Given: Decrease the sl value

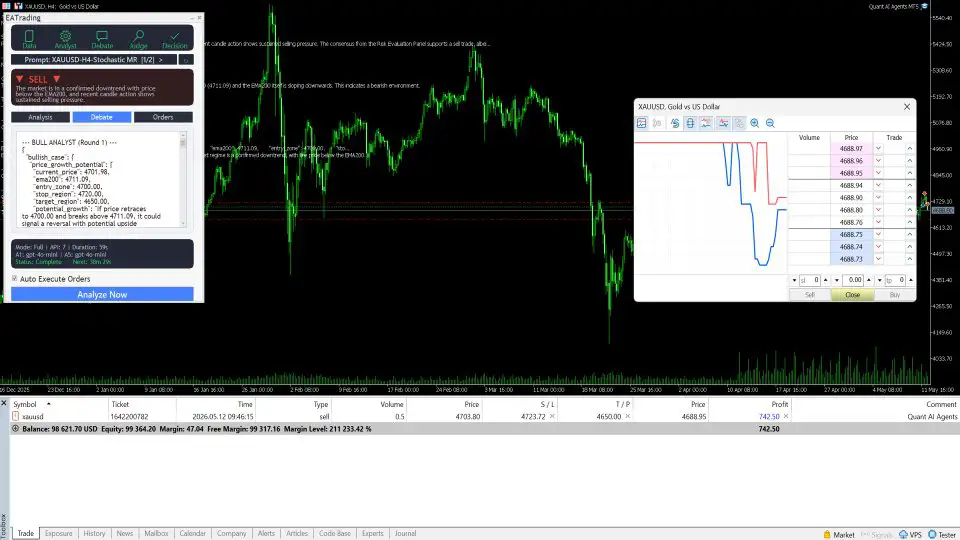Looking at the screenshot, I should pos(794,280).
